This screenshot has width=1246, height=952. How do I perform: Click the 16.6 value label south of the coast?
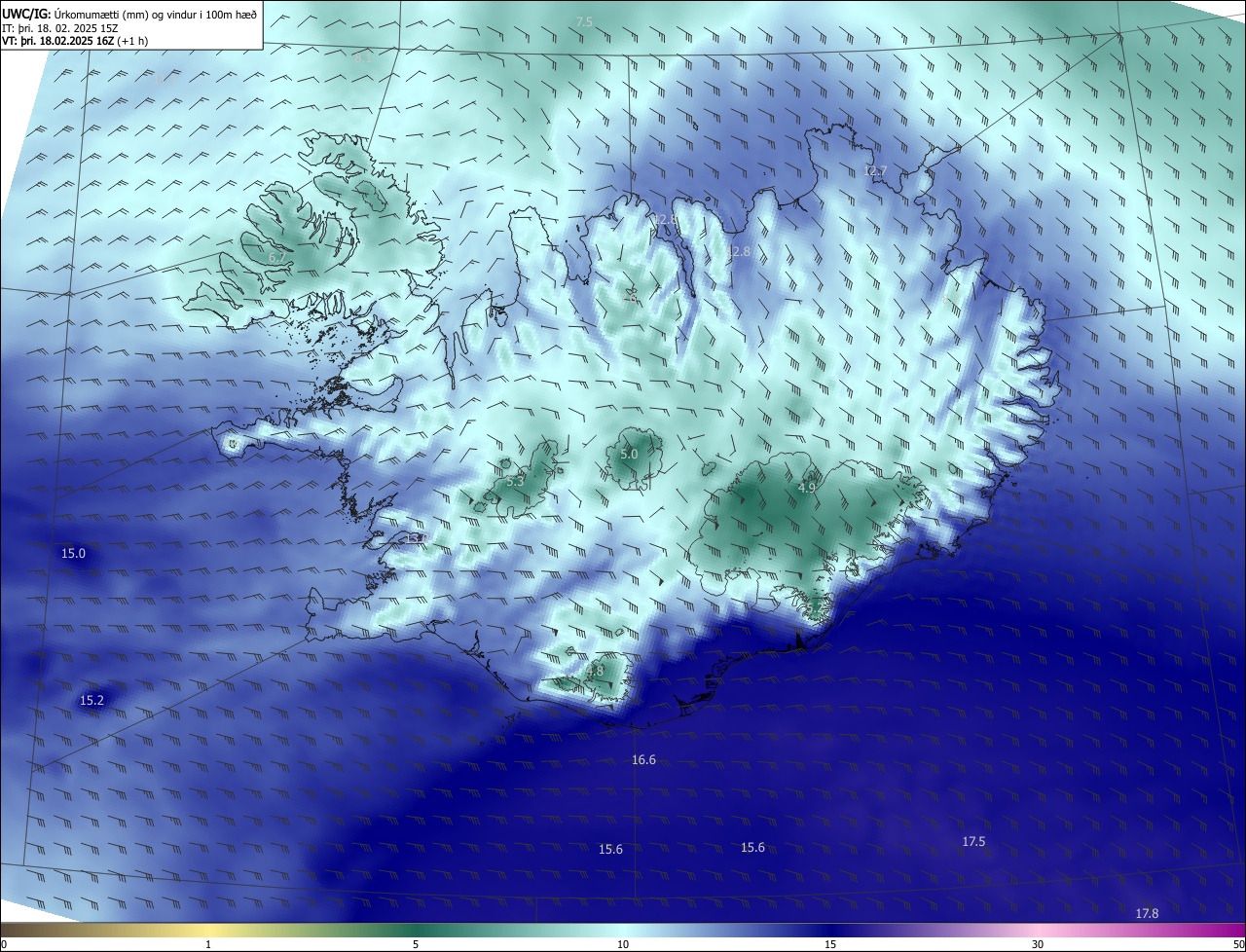[x=643, y=759]
